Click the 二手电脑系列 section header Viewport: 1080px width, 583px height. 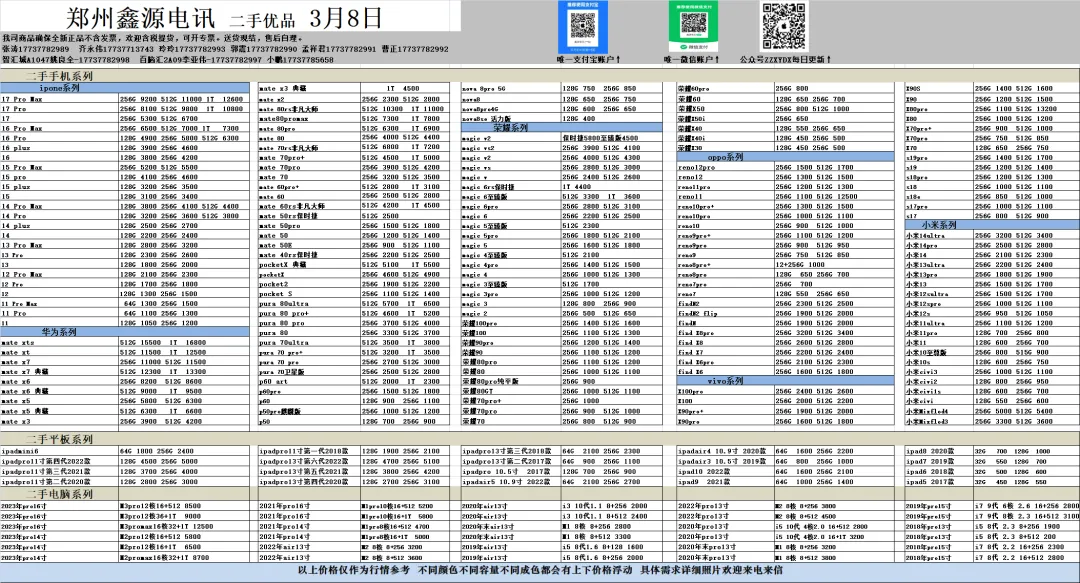[59, 494]
